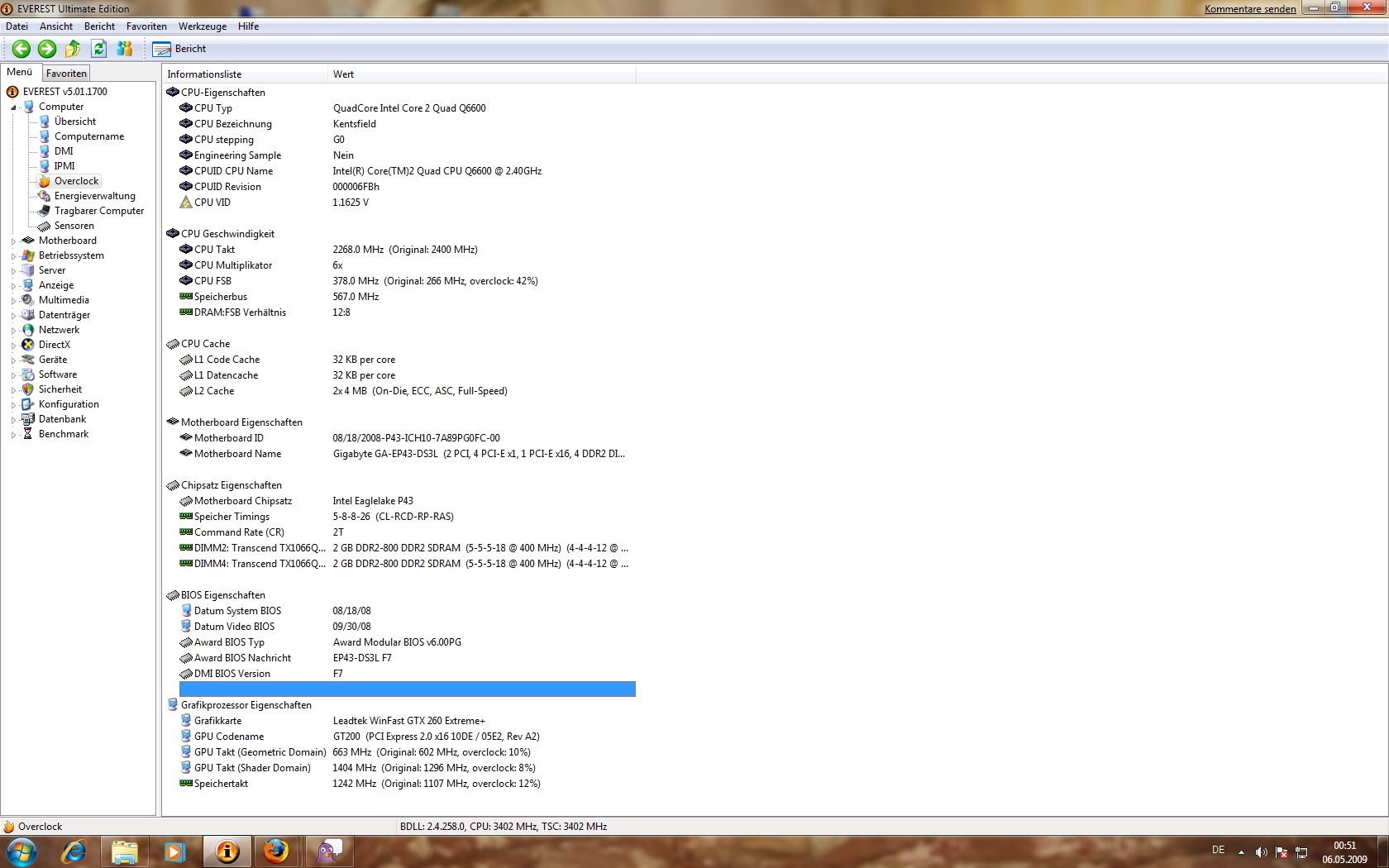Select Computername in the tree

(x=89, y=136)
